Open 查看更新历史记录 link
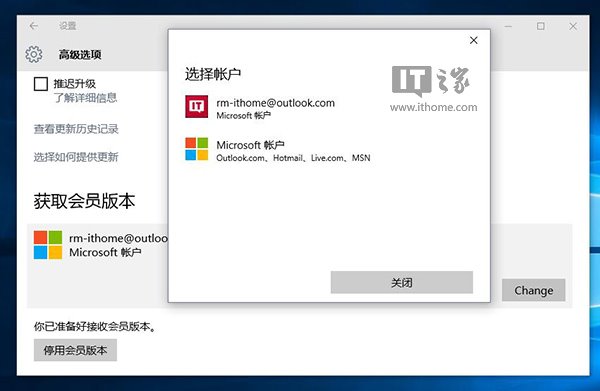This screenshot has width=600, height=391. click(76, 129)
